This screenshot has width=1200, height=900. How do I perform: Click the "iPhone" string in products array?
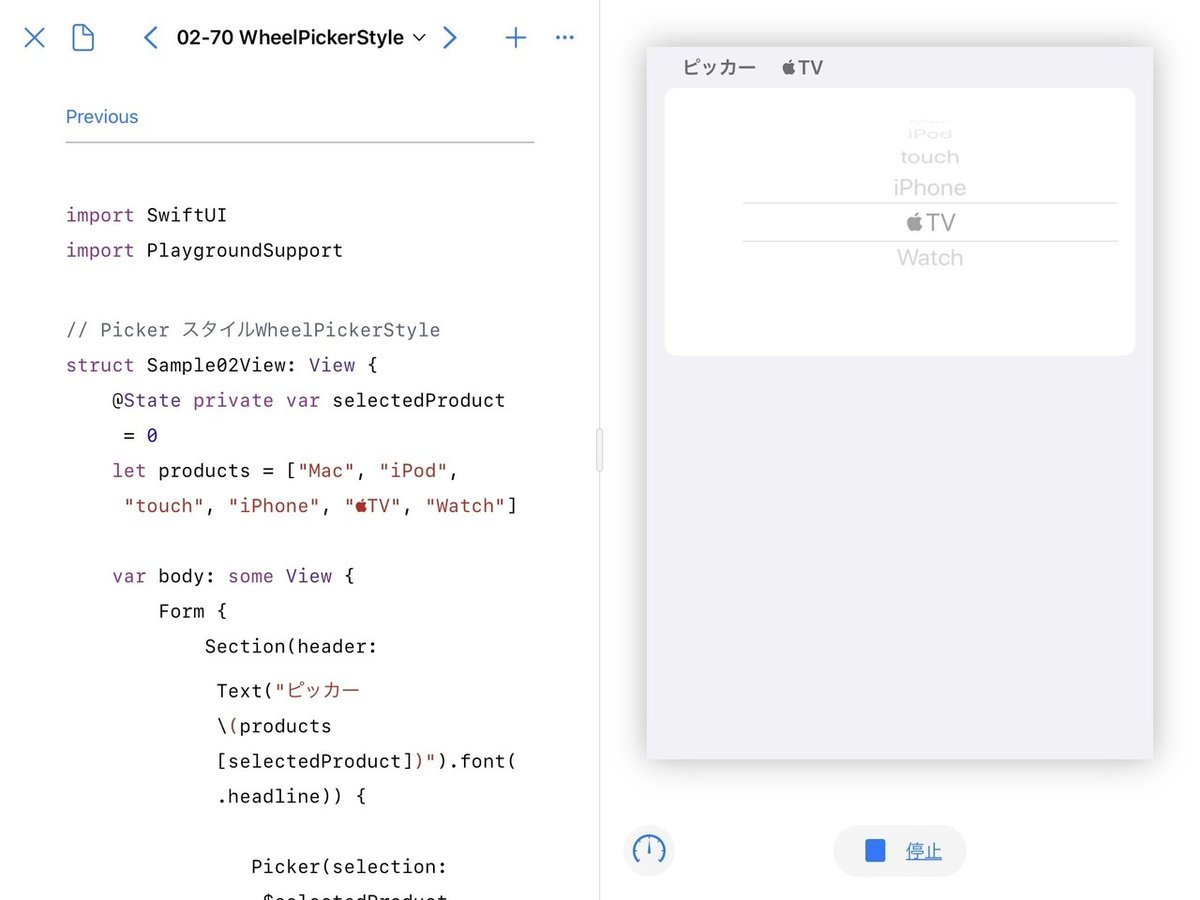click(274, 506)
